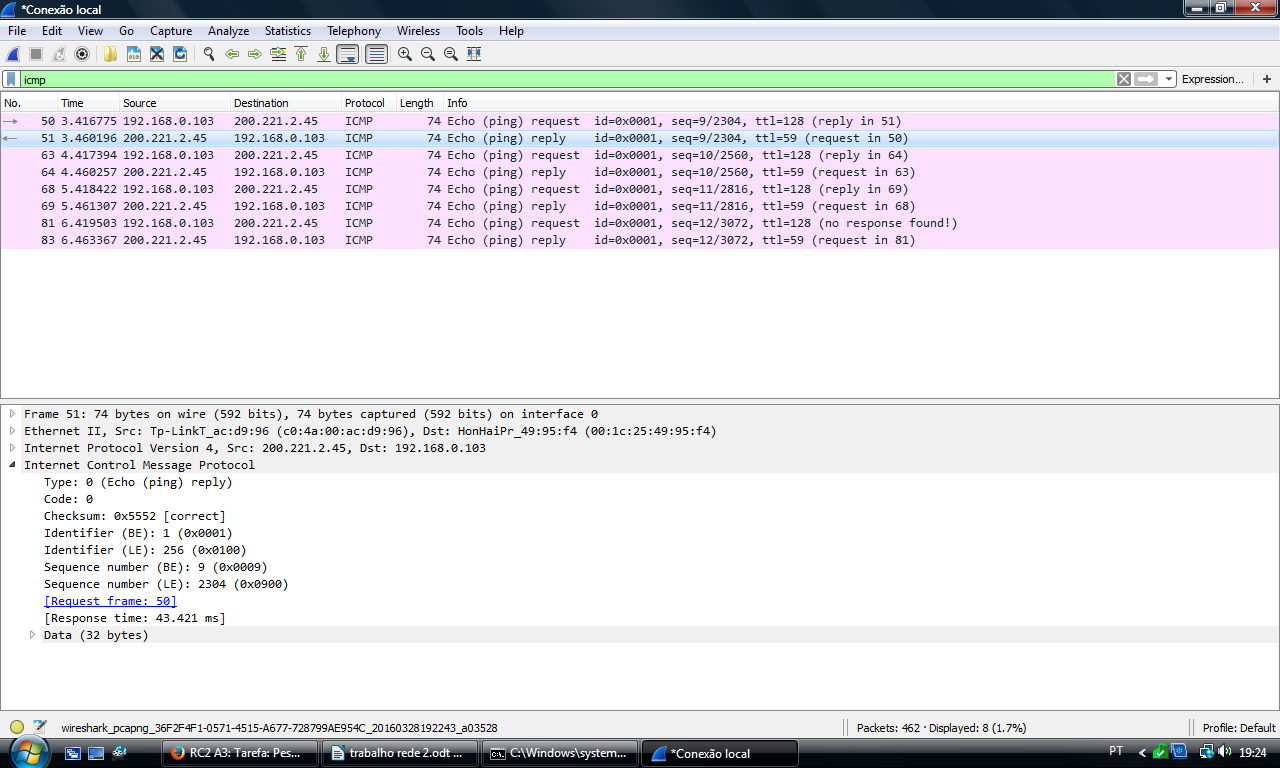Open the Windows Start orb
1280x768 pixels.
(28, 751)
